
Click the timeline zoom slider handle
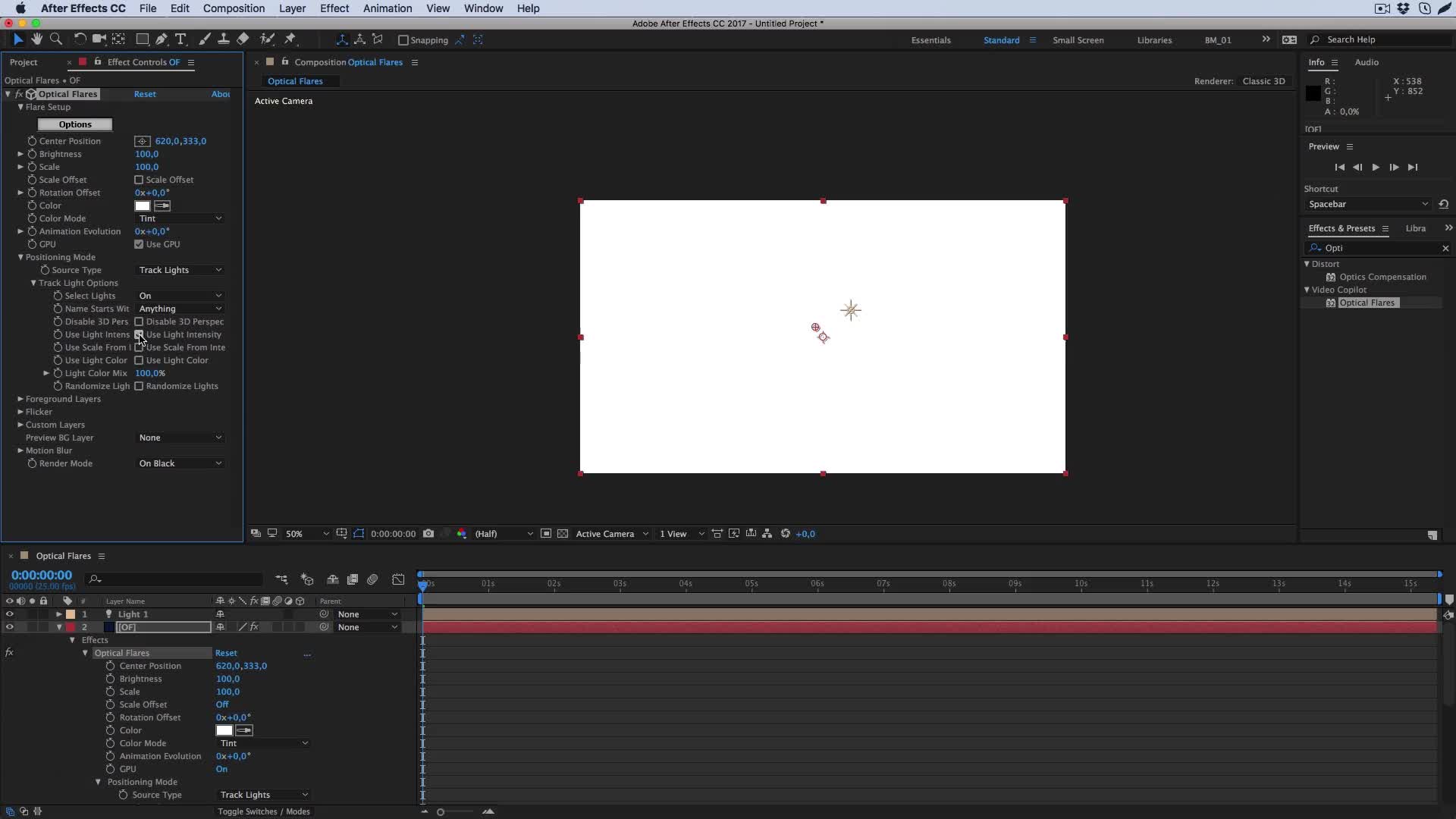440,812
